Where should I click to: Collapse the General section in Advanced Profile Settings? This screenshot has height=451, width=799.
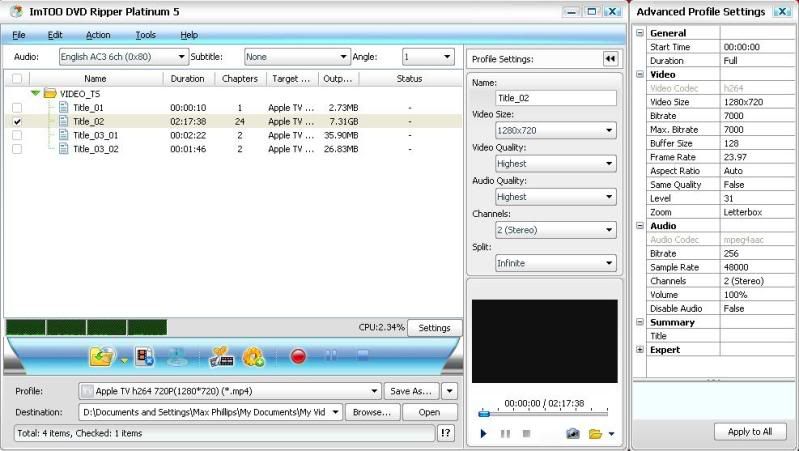click(640, 33)
